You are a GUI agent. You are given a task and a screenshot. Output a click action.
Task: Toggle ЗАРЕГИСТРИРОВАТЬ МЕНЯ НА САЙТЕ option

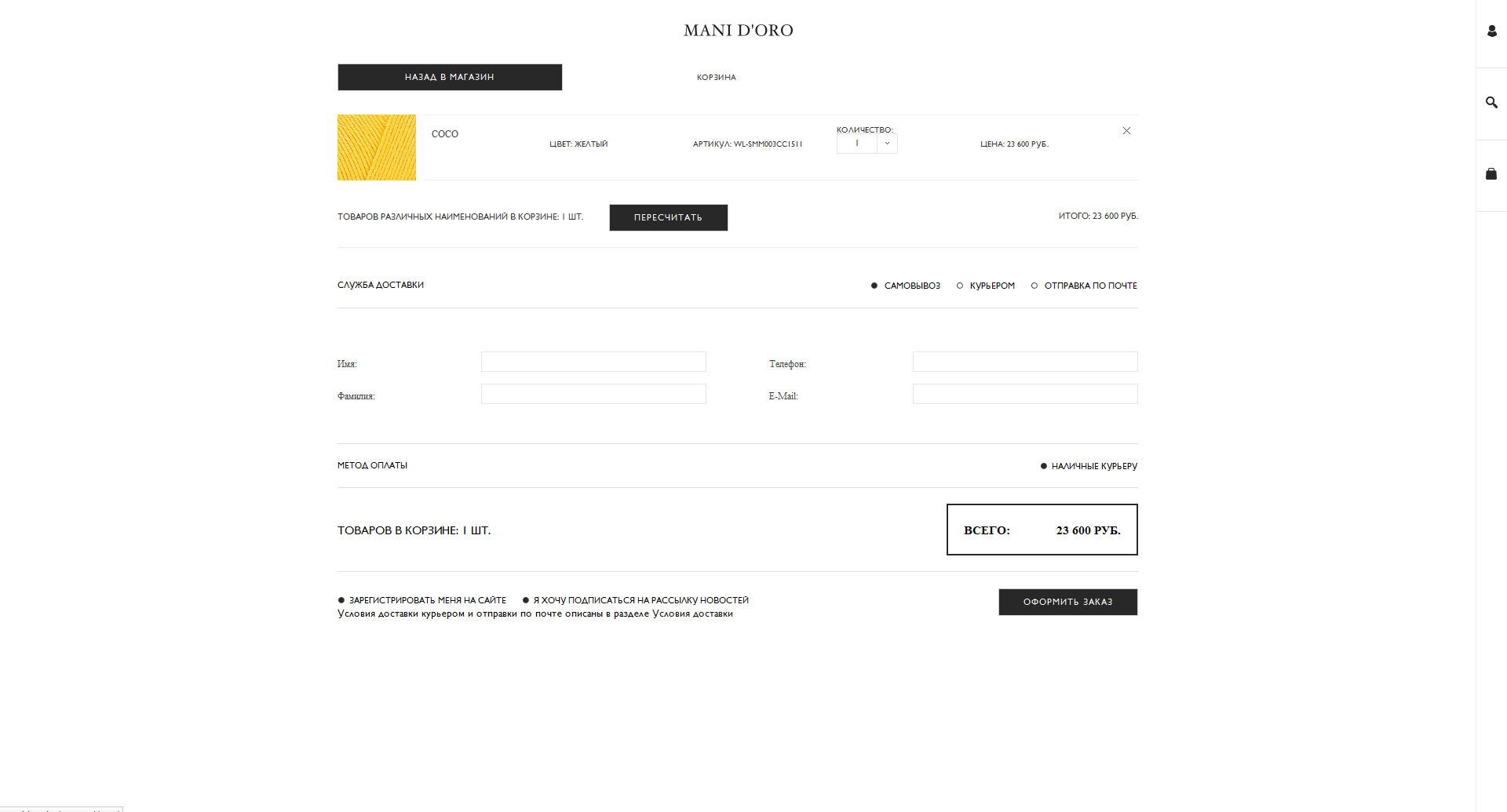pyautogui.click(x=421, y=600)
